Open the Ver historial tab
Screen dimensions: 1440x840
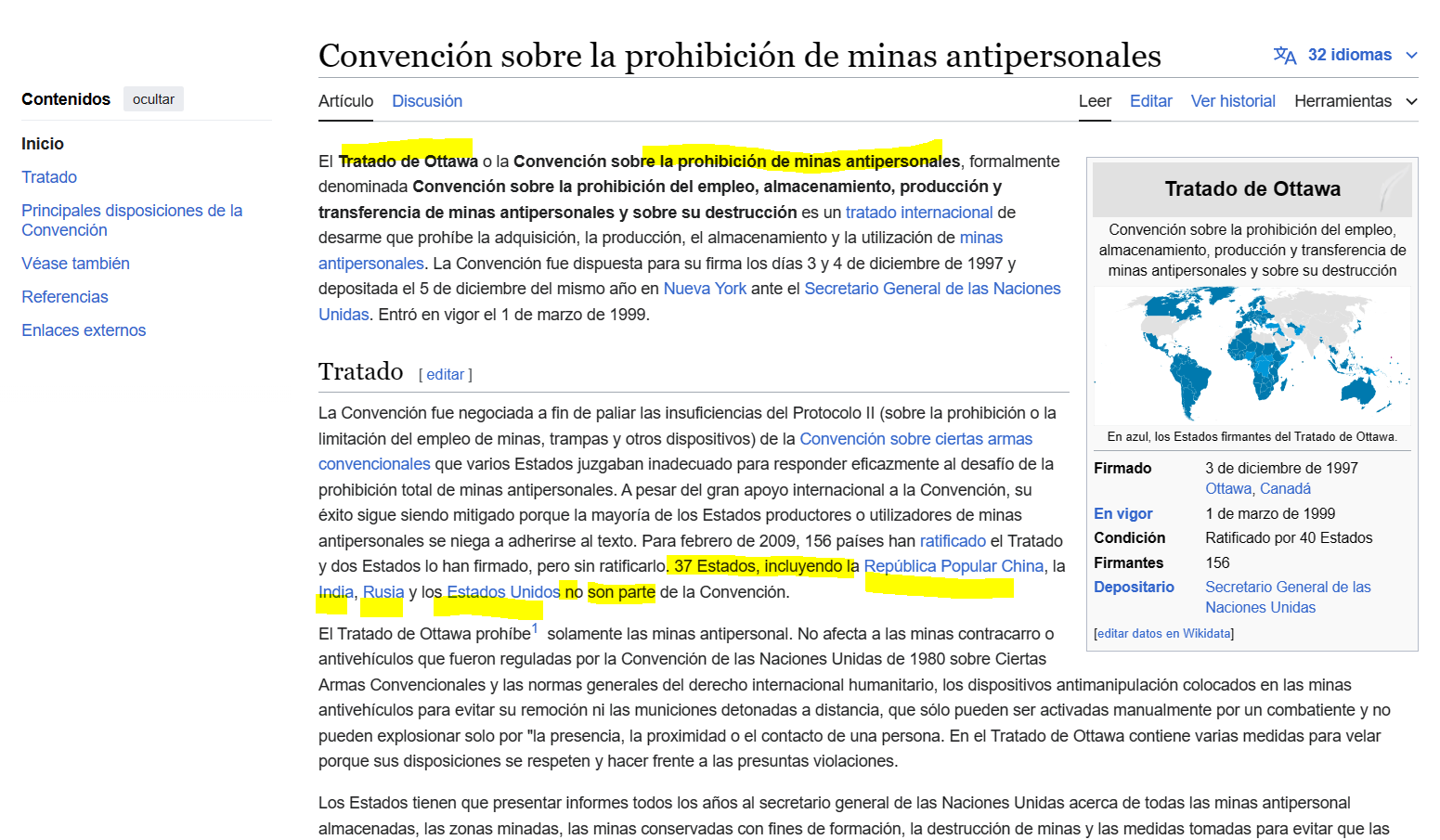(x=1233, y=101)
